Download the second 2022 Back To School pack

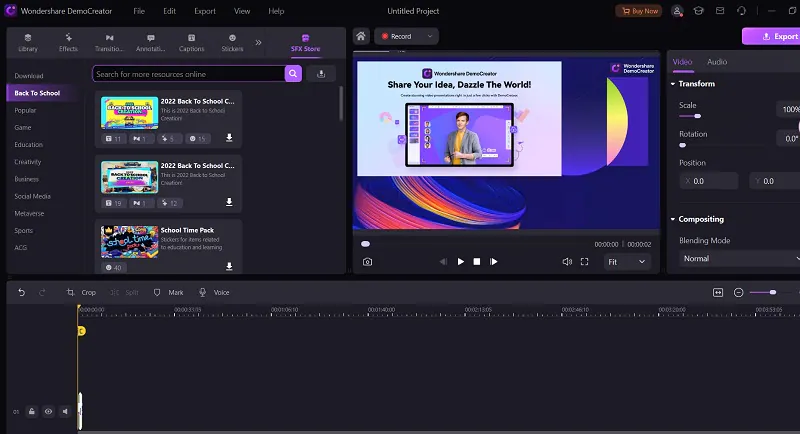[229, 202]
